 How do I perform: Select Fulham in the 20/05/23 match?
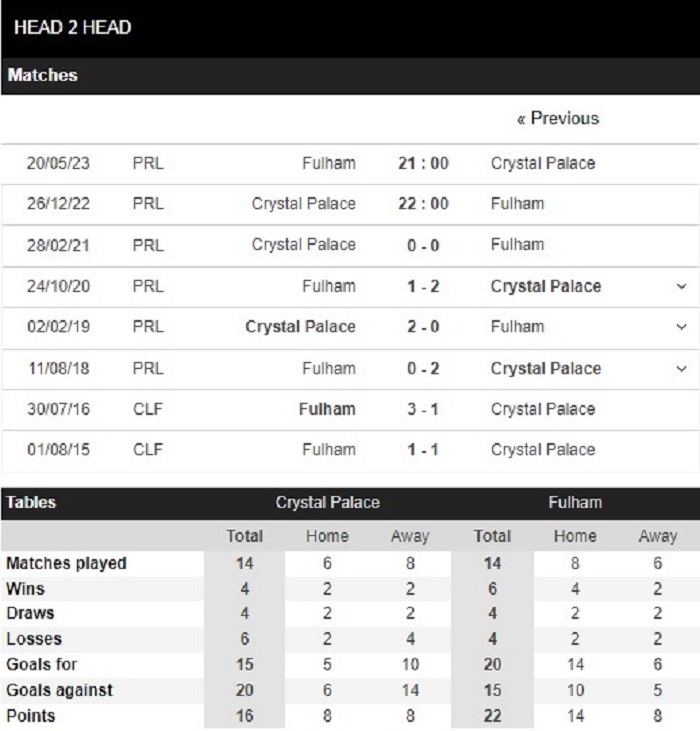pyautogui.click(x=328, y=163)
